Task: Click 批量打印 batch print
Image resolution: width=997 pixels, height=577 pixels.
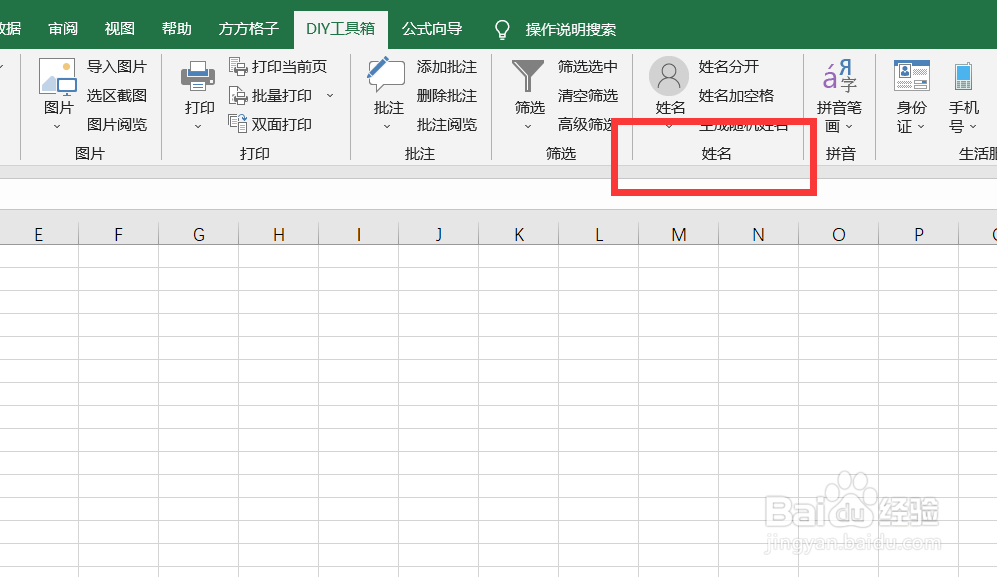Action: click(271, 95)
